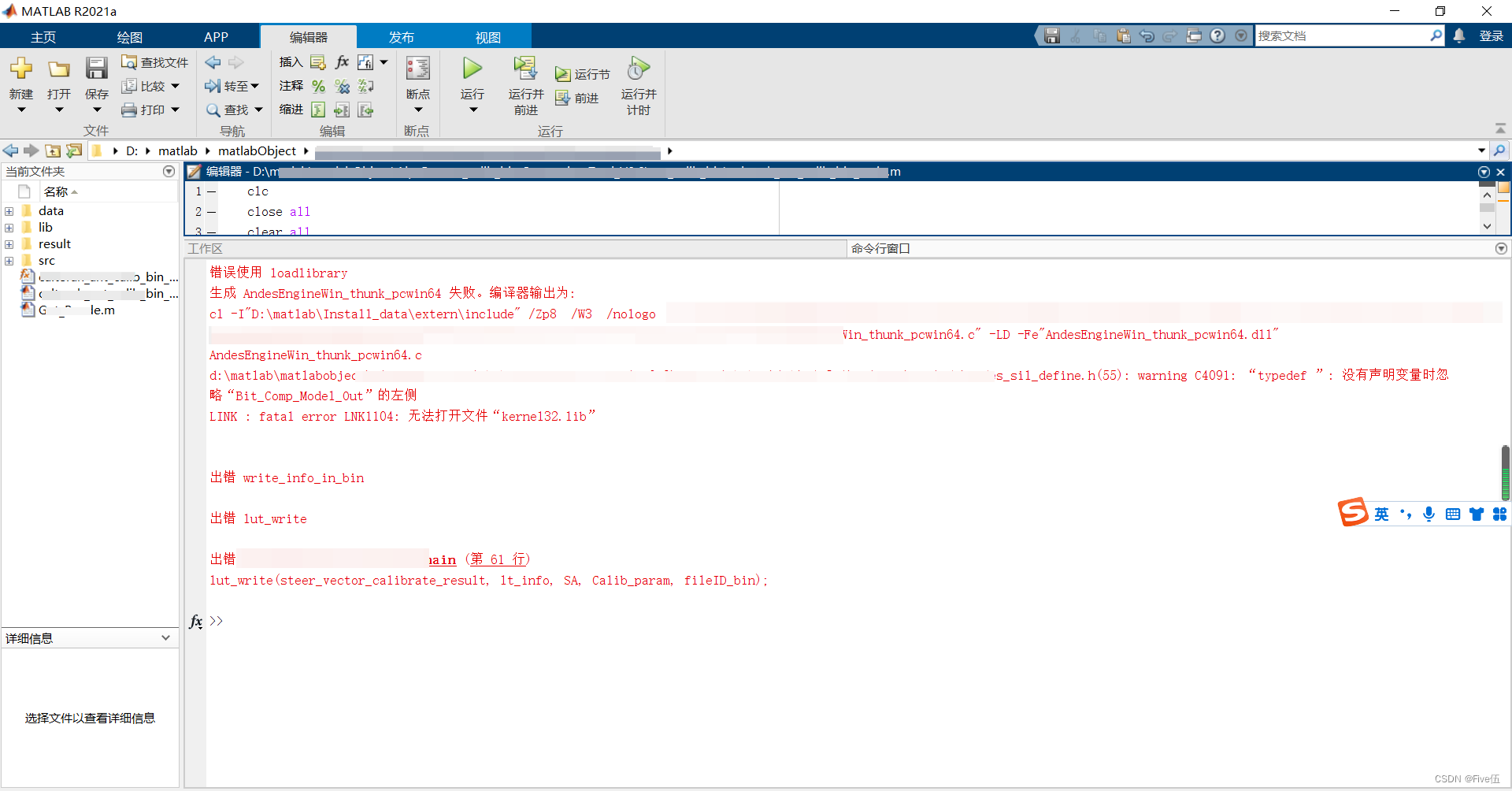
Task: Click the 名称 column header
Action: pyautogui.click(x=55, y=191)
